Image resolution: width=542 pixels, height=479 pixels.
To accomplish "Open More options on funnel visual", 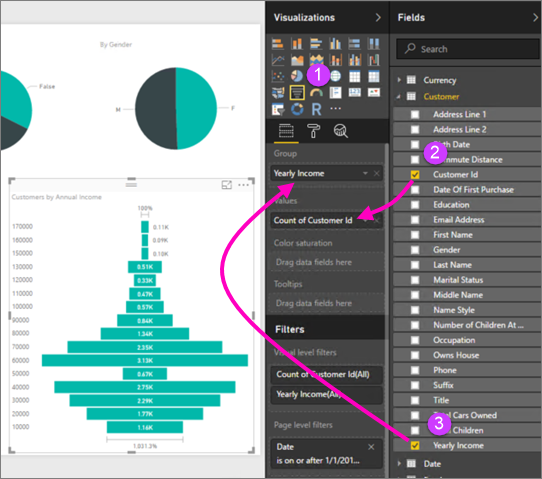I will coord(243,185).
